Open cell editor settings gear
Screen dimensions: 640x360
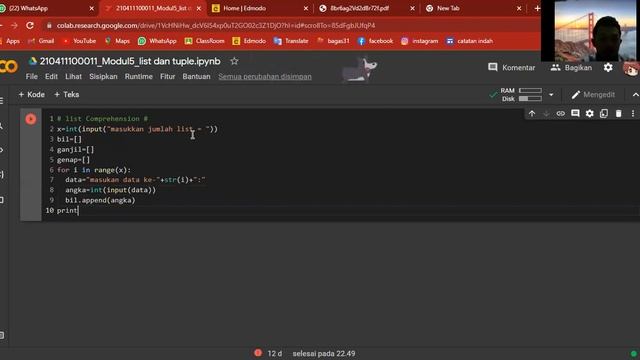(x=590, y=113)
